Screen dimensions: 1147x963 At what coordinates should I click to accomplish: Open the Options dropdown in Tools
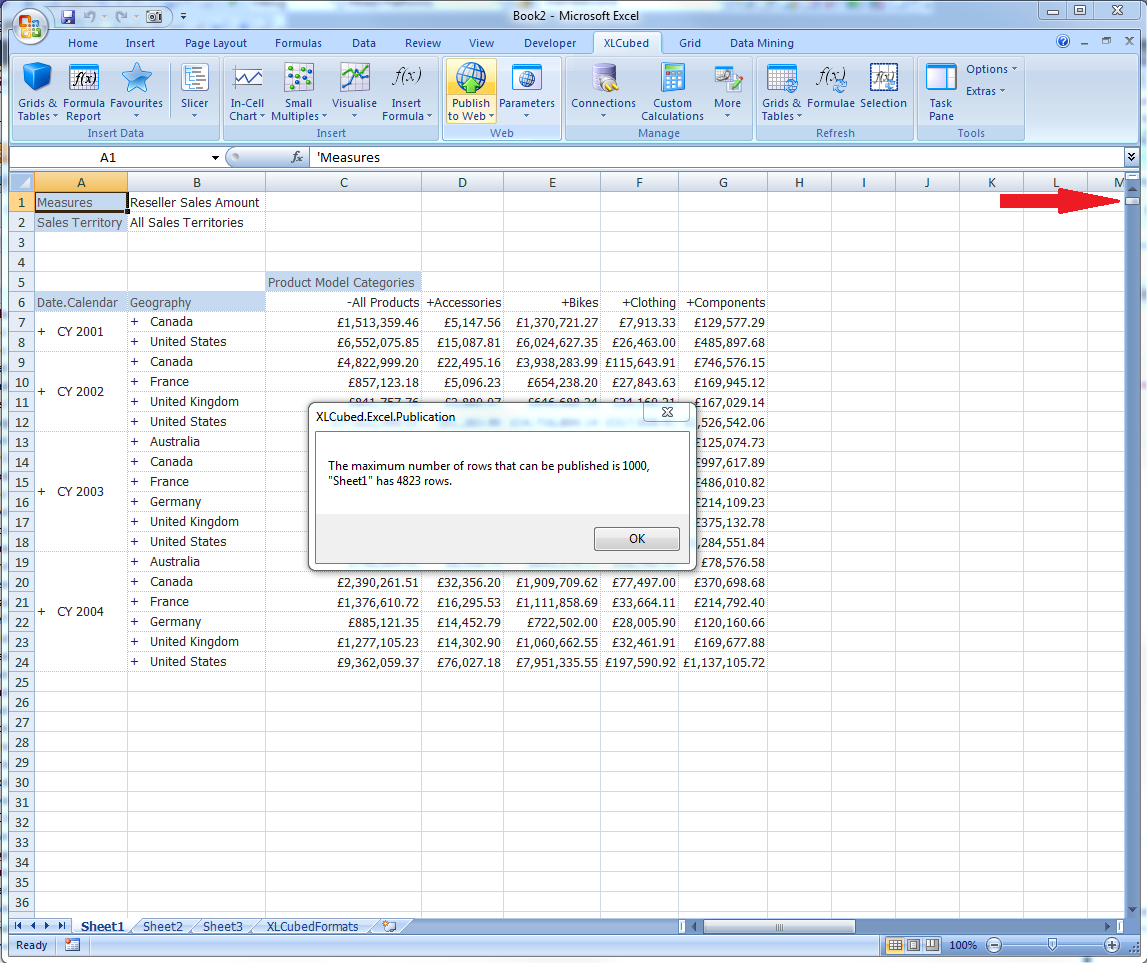991,69
